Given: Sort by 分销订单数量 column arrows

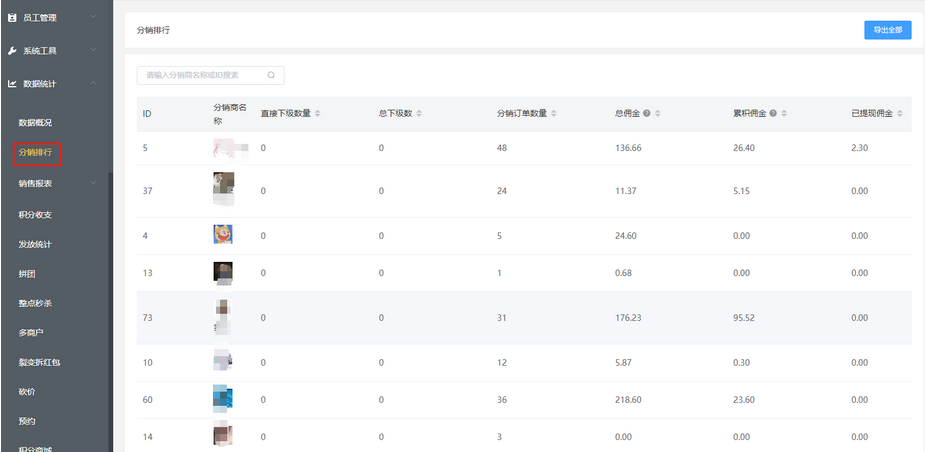Looking at the screenshot, I should pyautogui.click(x=554, y=113).
